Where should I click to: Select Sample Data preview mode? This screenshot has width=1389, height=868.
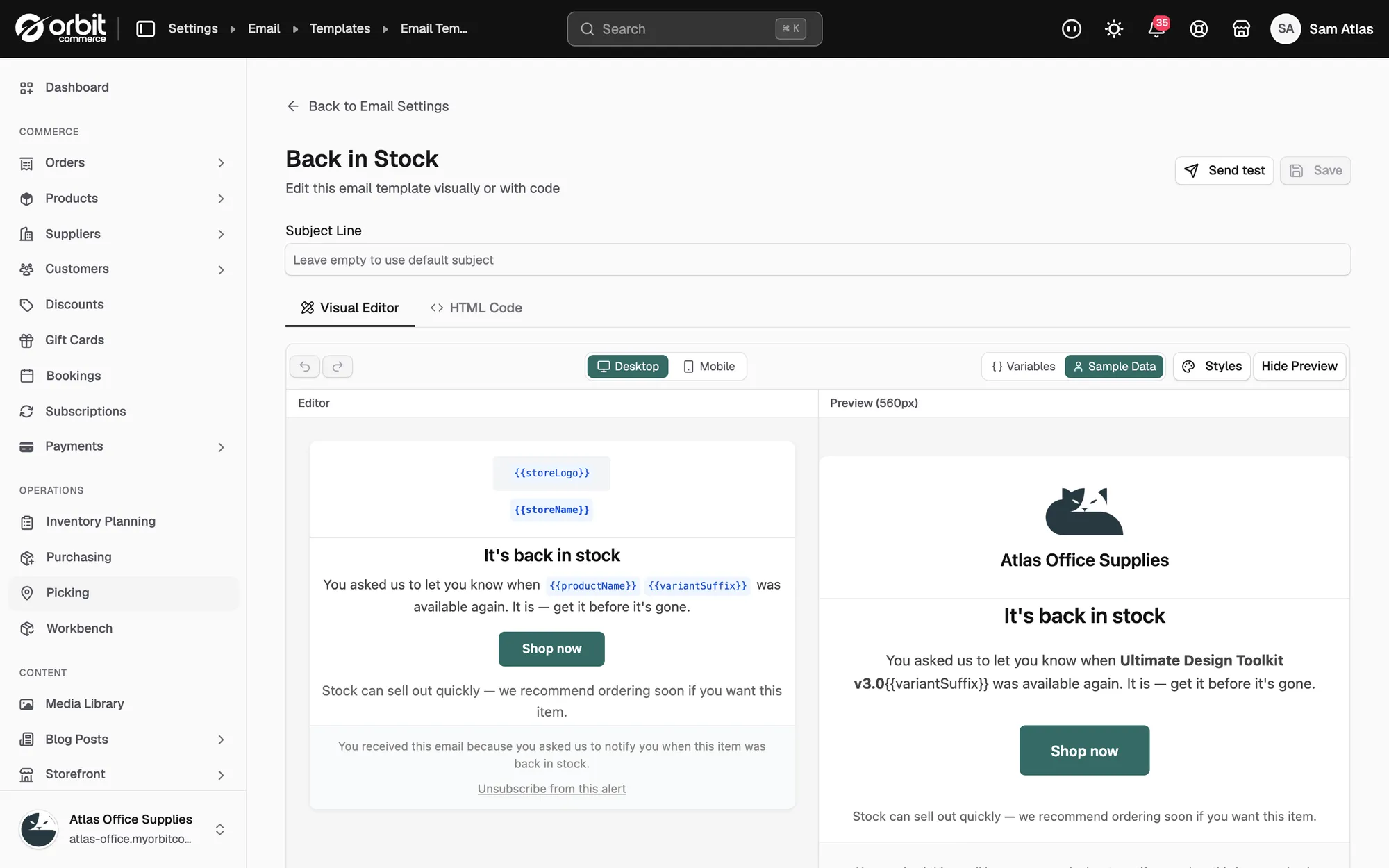click(1114, 366)
